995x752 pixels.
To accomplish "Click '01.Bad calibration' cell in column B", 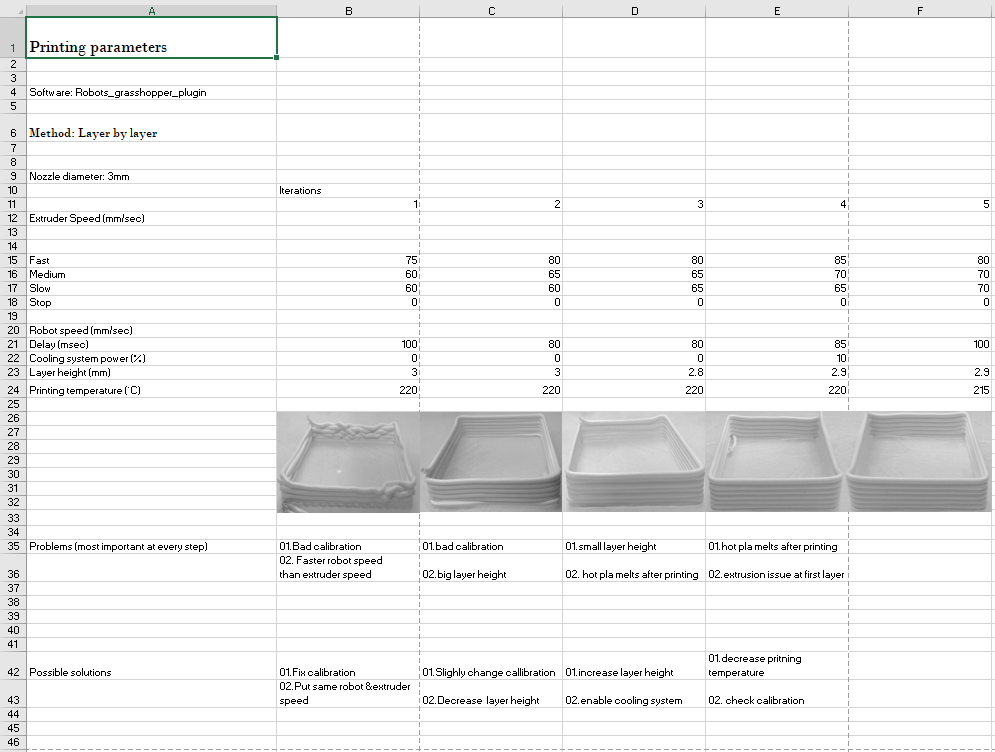I will pos(348,546).
